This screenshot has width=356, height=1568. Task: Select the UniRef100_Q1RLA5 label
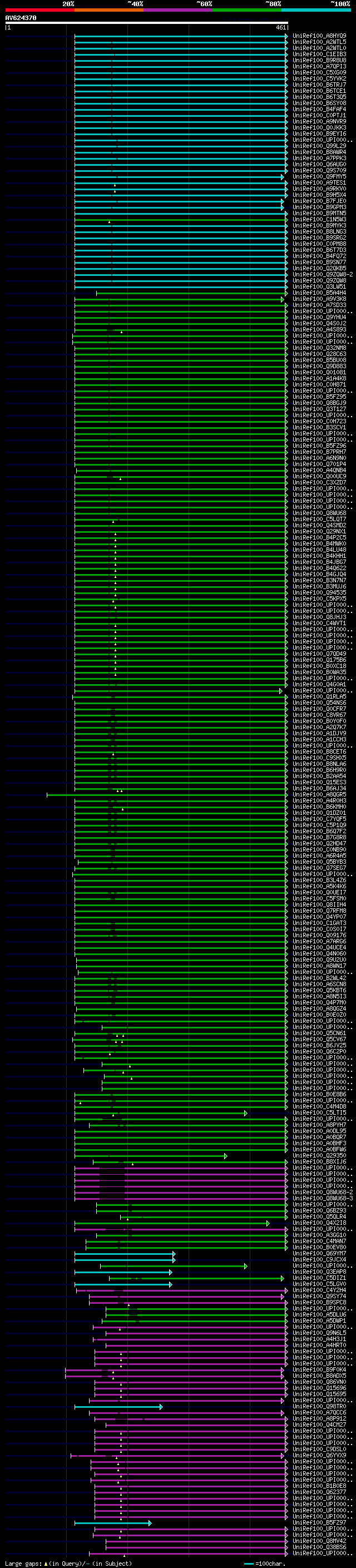(319, 697)
